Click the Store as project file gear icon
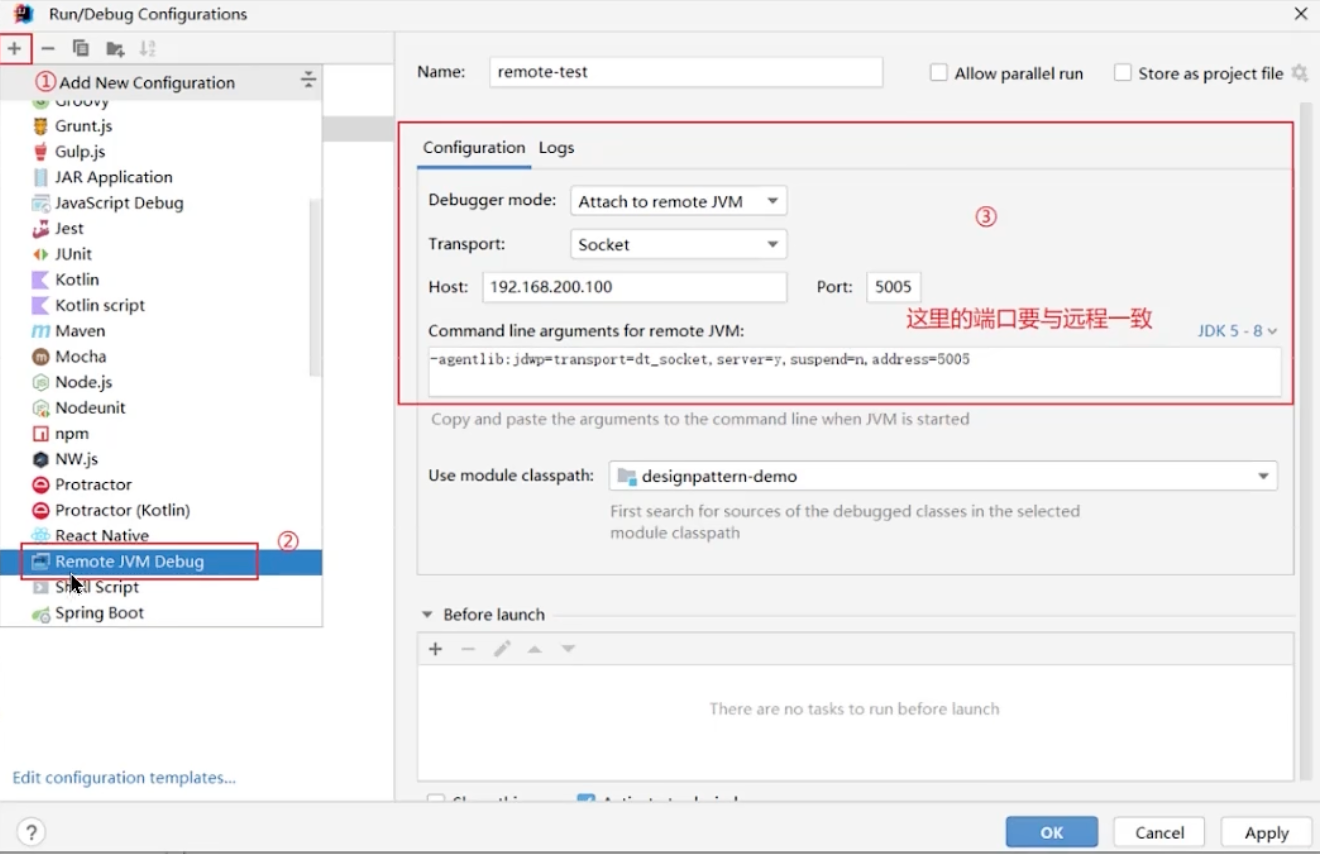 click(x=1299, y=73)
